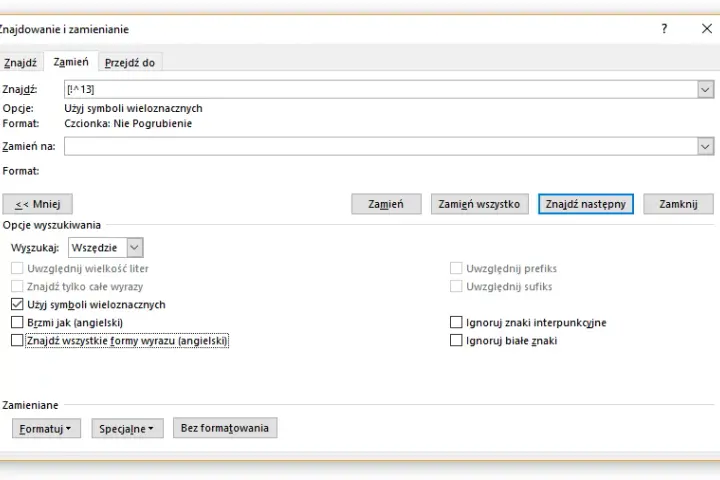The width and height of the screenshot is (720, 480).
Task: Close the Znajdowanie i zamienianie dialog
Action: click(x=707, y=29)
